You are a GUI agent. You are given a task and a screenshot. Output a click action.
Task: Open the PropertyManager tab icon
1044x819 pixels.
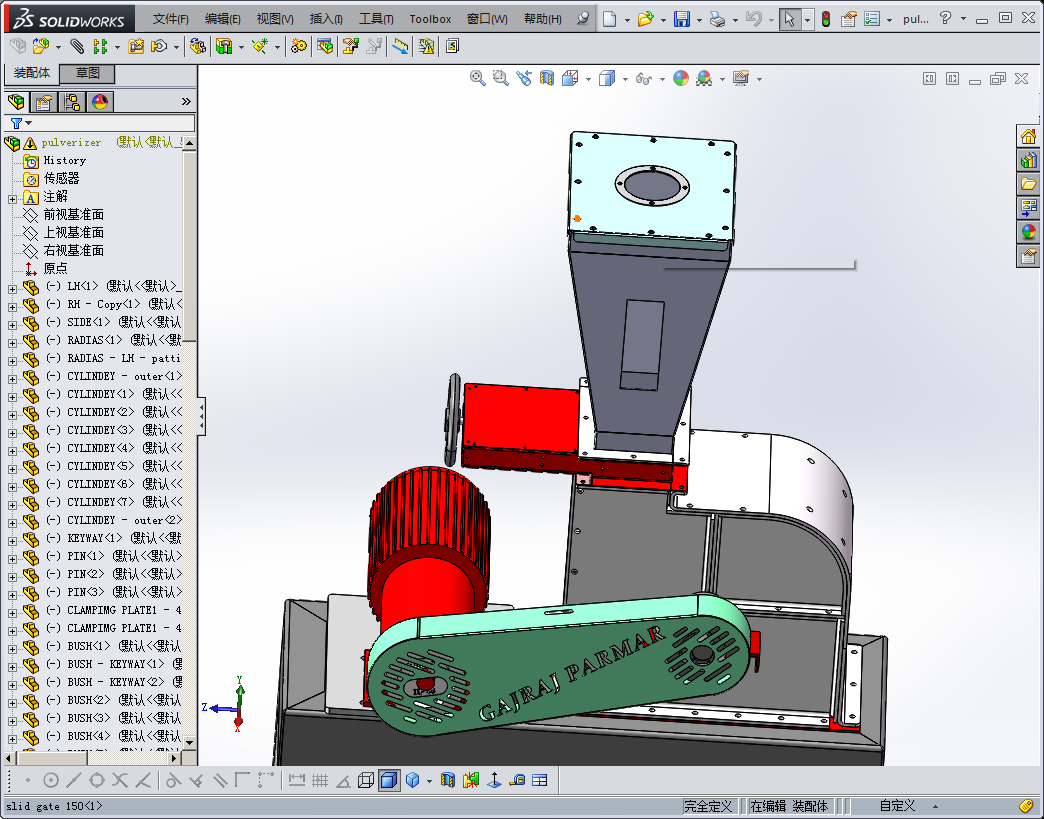(x=44, y=102)
